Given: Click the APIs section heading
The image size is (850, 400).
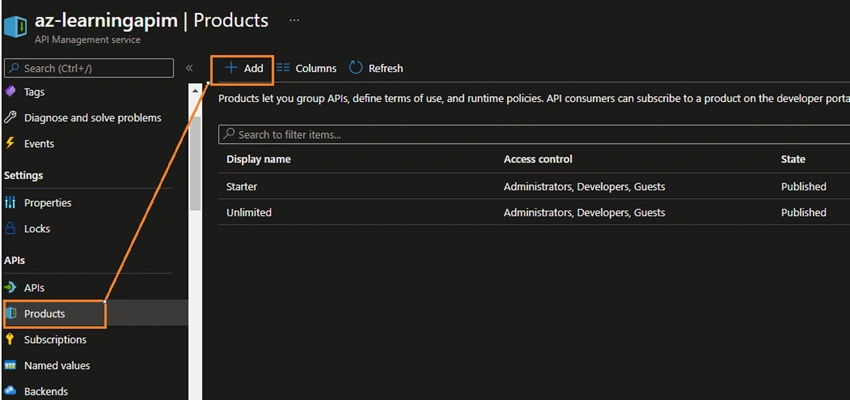Looking at the screenshot, I should click(14, 261).
